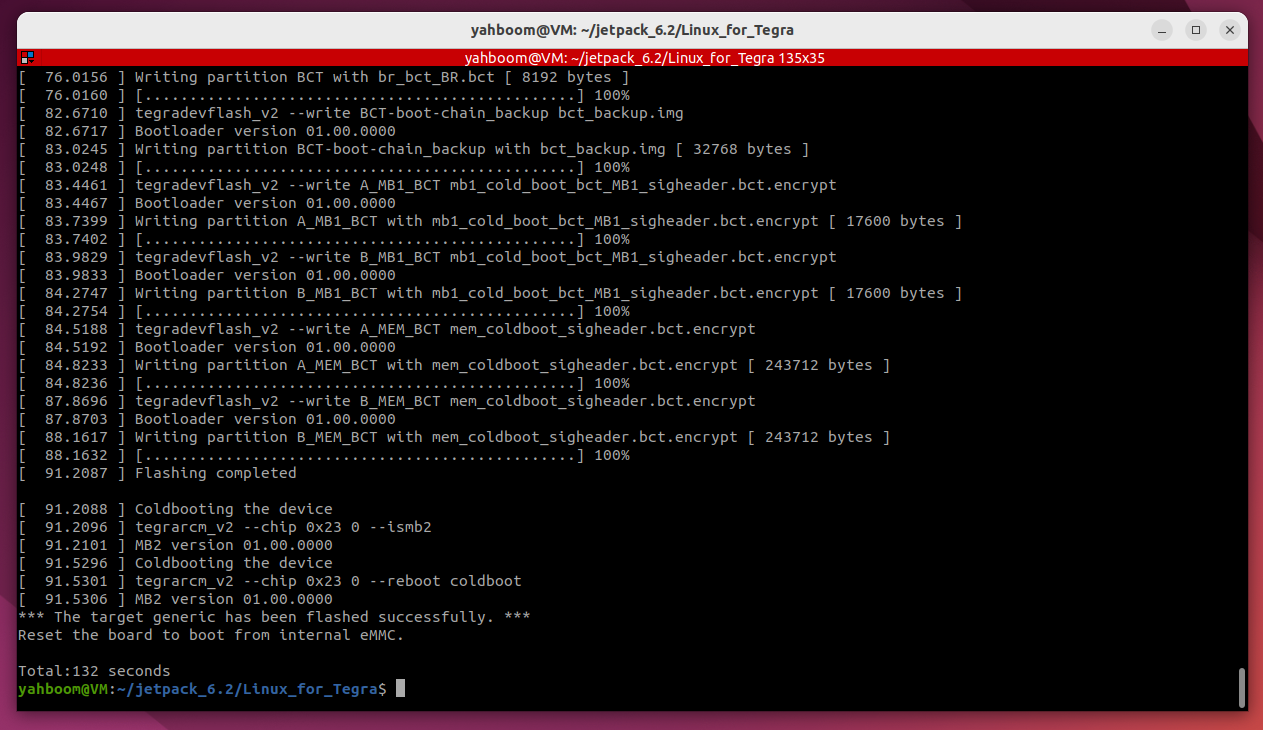The height and width of the screenshot is (730, 1263).
Task: Maximize the yahboom@VM terminal window
Action: click(1196, 30)
